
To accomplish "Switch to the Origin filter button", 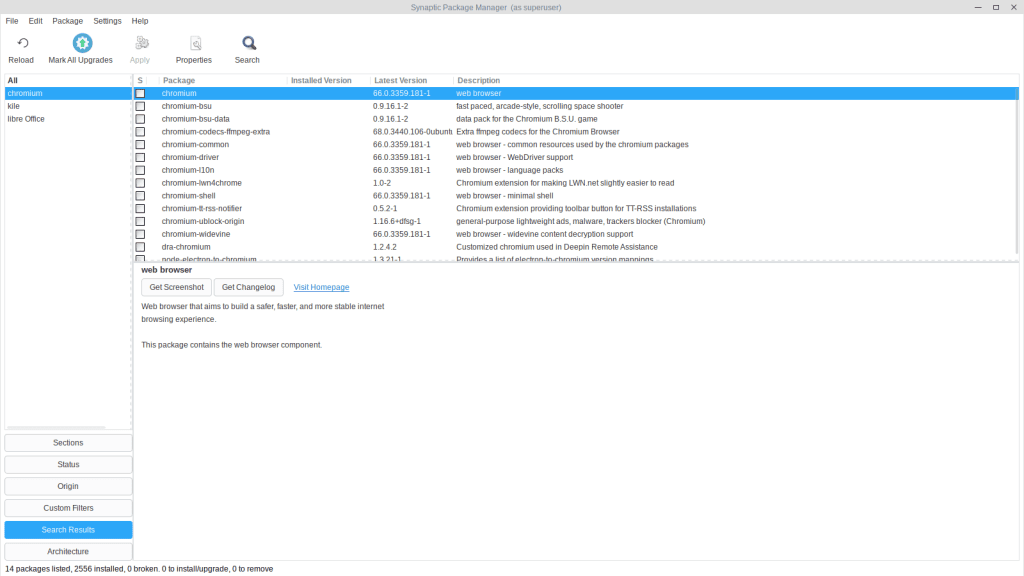I will tap(68, 487).
